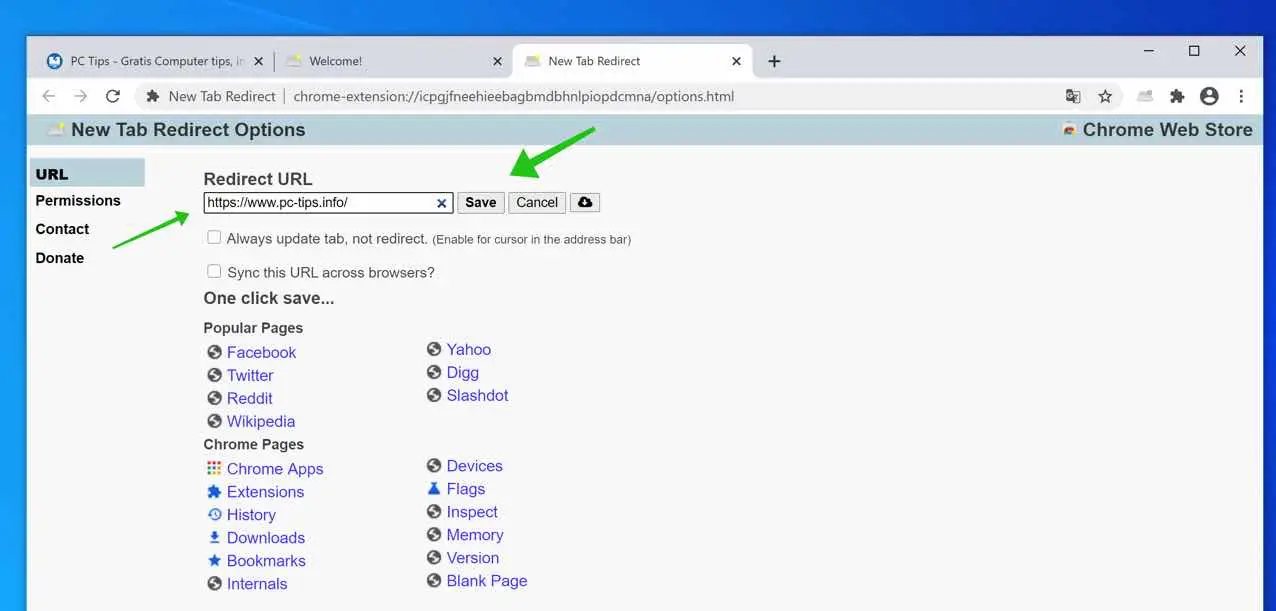Click the Chrome forward arrow

pyautogui.click(x=81, y=96)
